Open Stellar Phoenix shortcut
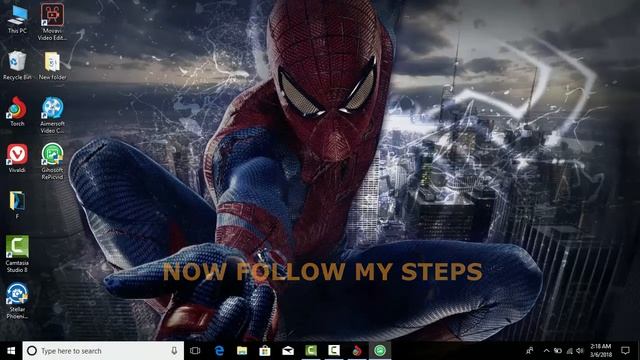Screen dimensions: 640x360 [17, 301]
